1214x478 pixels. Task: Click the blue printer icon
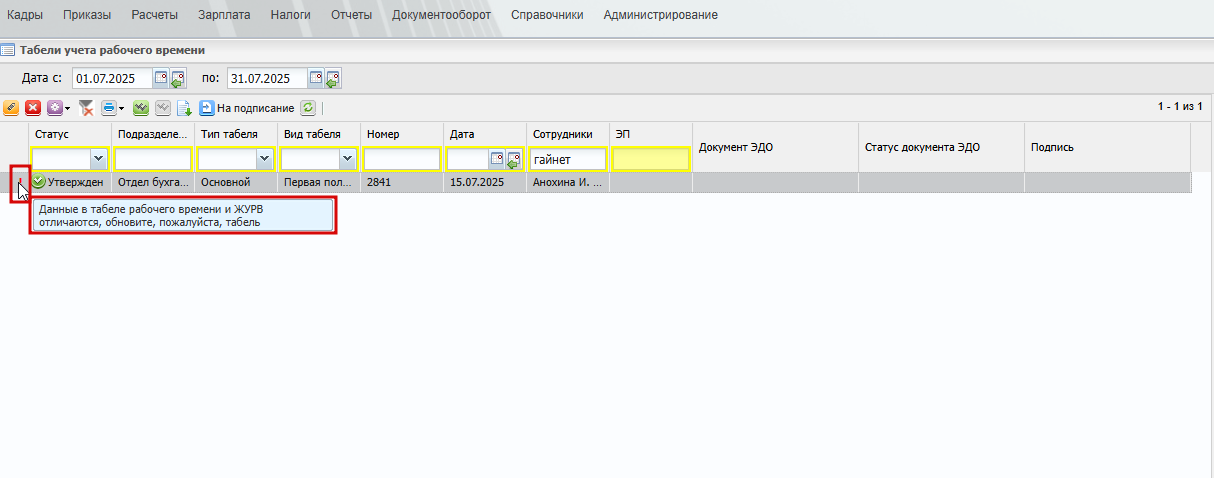pos(109,108)
